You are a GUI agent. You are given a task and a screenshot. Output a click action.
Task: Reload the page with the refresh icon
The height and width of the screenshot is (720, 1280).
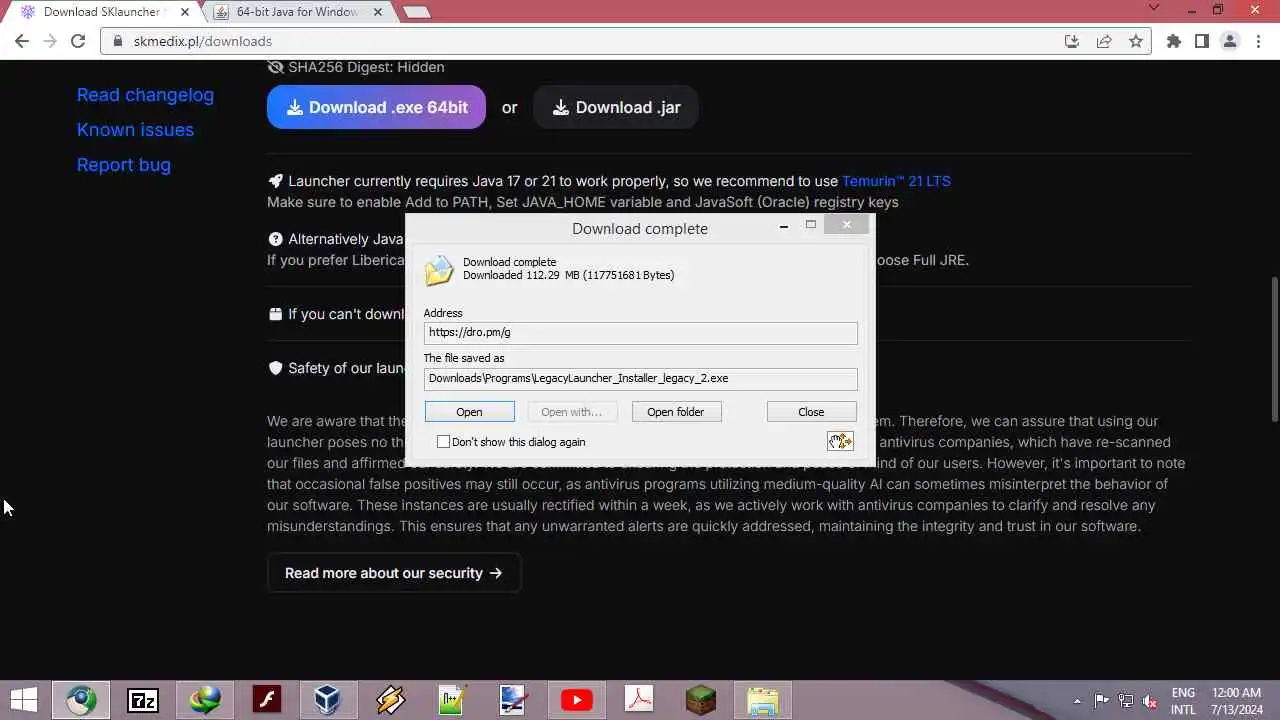coord(78,41)
